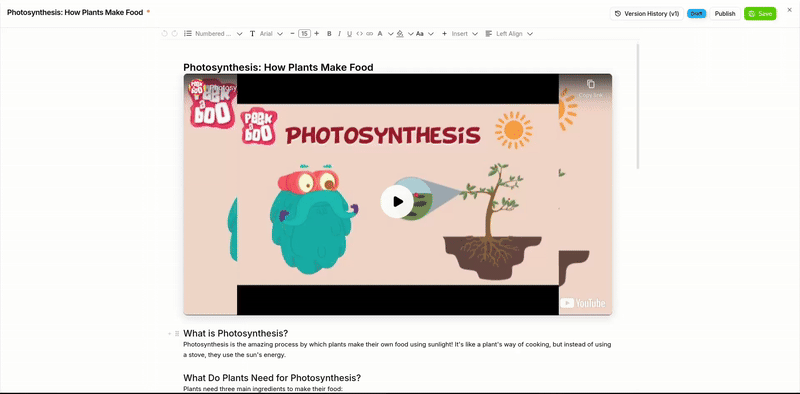Screen dimensions: 800x394
Task: Click the add block plus beside heading
Action: (x=170, y=334)
